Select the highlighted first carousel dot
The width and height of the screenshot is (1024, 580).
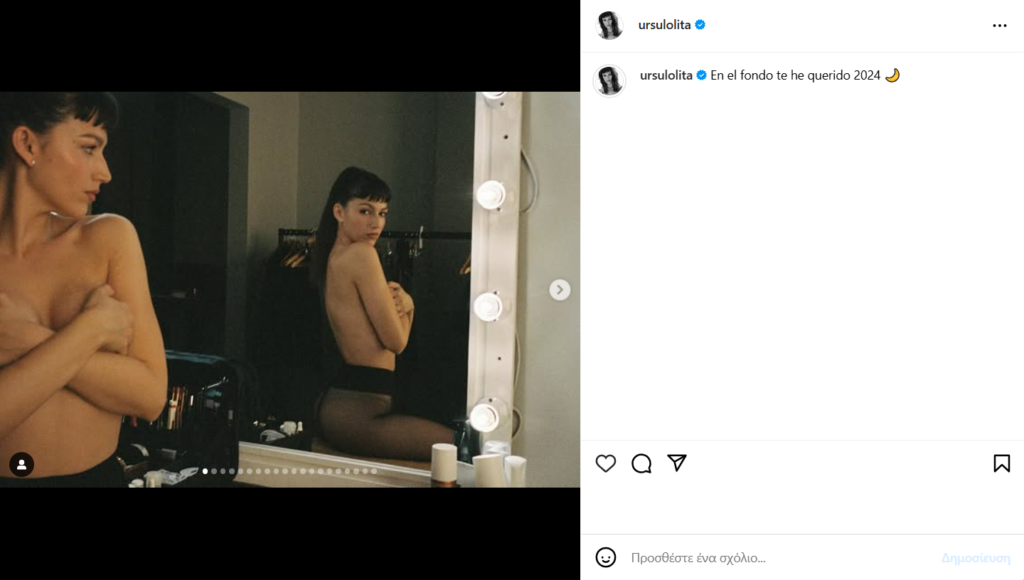pos(205,471)
